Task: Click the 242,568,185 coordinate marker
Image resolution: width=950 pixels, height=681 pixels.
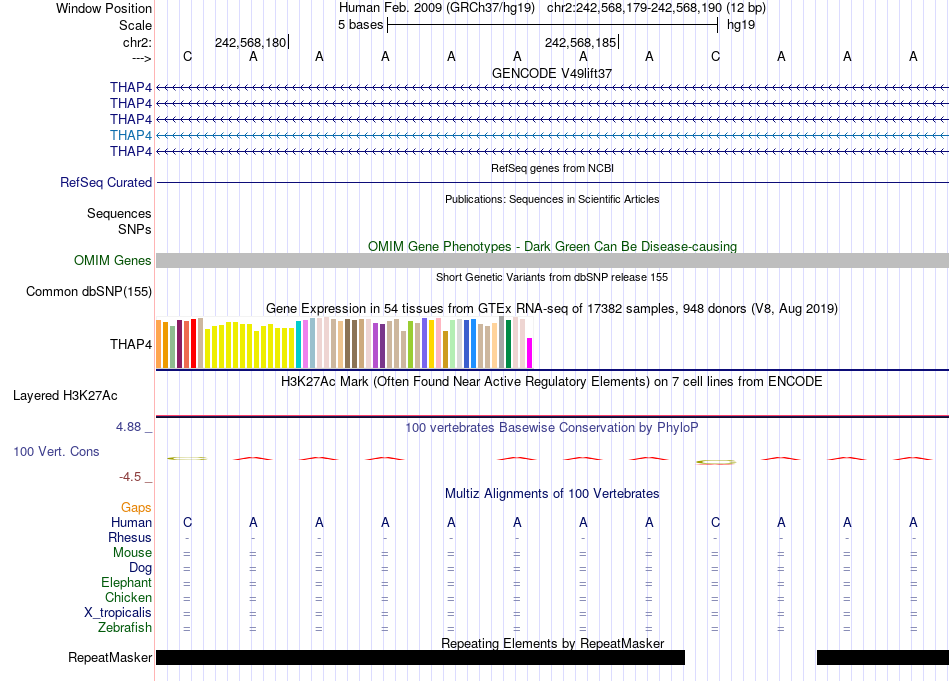Action: click(x=580, y=42)
